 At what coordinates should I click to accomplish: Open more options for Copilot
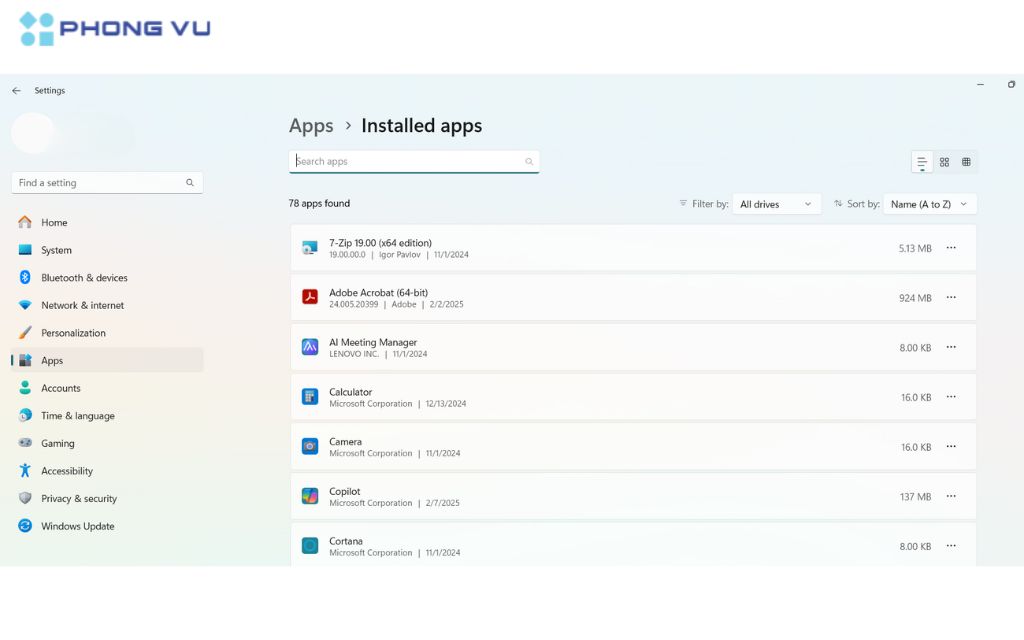coord(951,496)
